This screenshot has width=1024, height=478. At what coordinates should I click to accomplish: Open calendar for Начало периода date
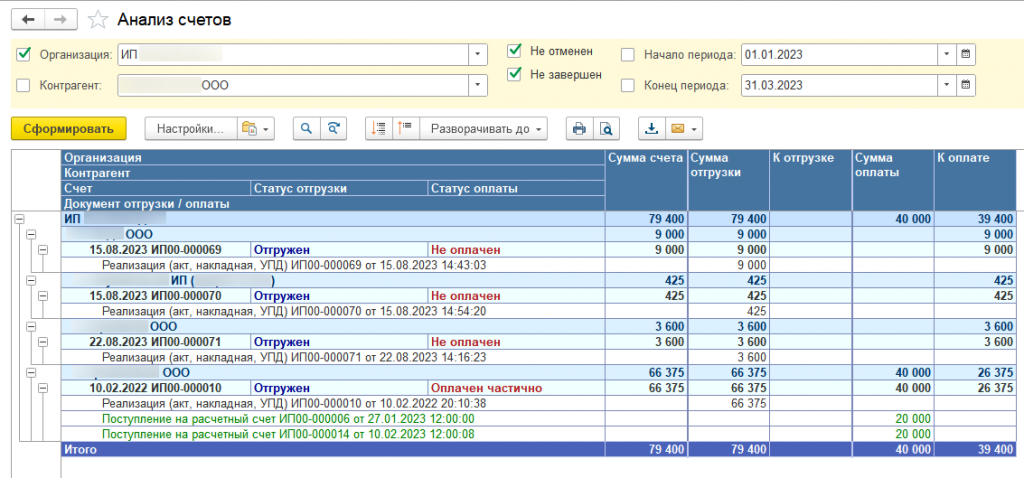pyautogui.click(x=966, y=55)
